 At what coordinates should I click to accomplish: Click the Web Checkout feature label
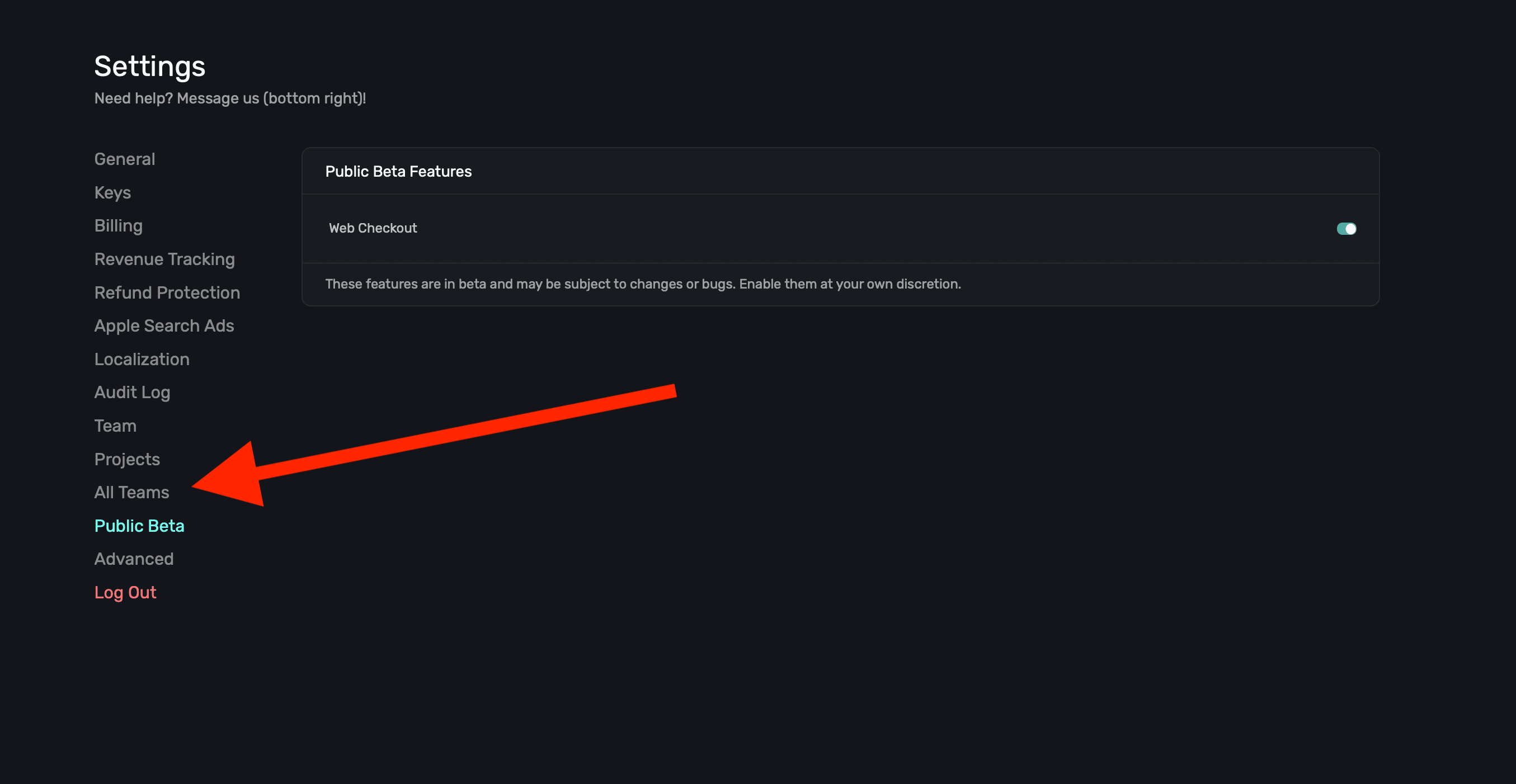tap(373, 228)
